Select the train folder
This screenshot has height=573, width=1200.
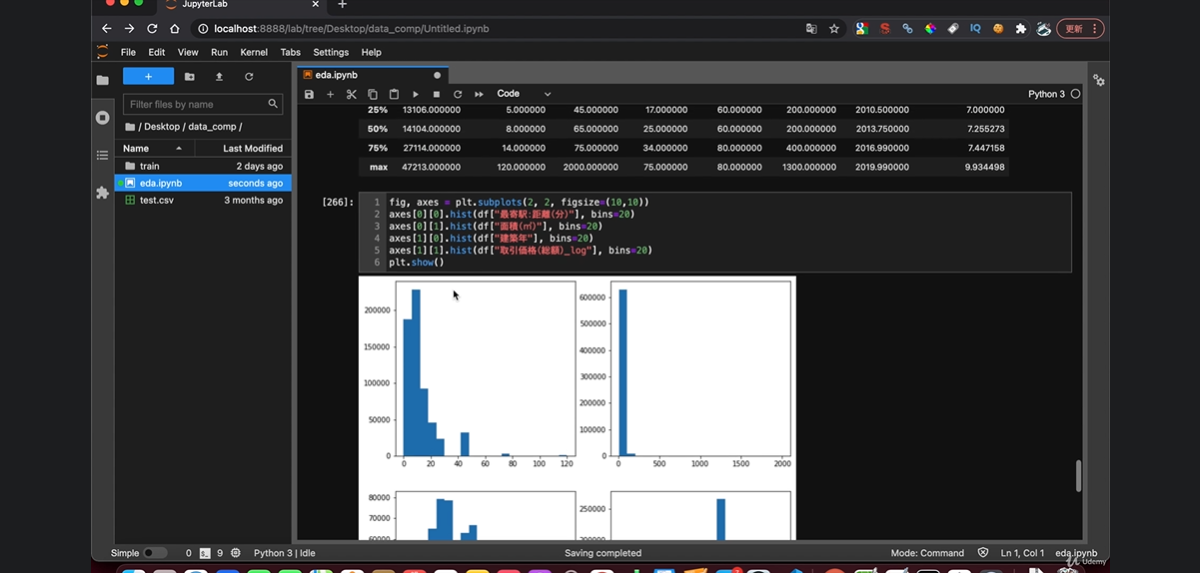click(x=203, y=166)
